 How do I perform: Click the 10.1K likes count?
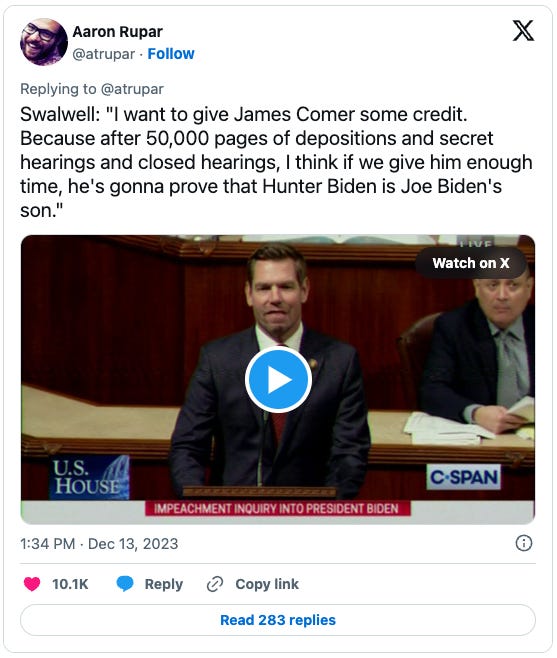click(70, 584)
